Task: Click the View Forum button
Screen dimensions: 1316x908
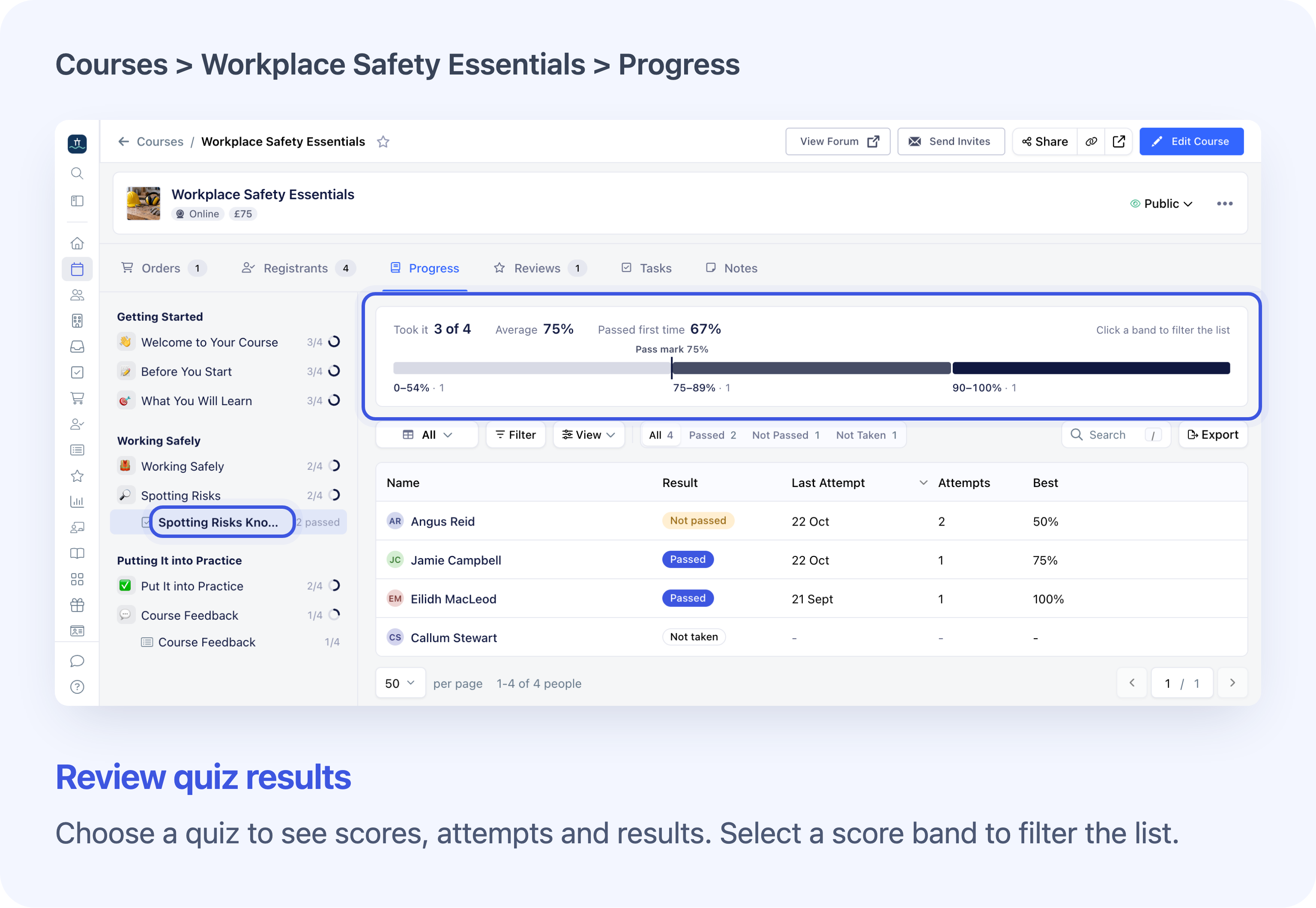Action: 837,142
